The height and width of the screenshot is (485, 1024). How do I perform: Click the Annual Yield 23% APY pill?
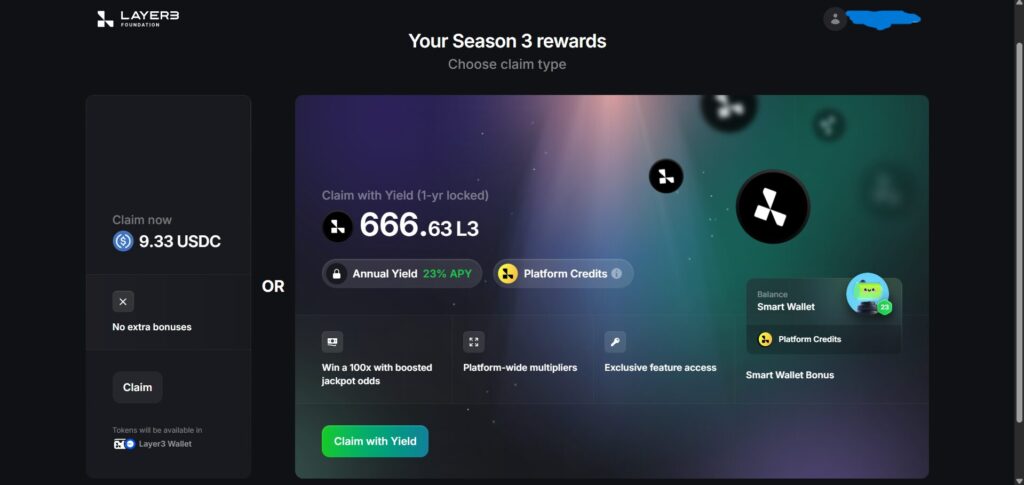(x=402, y=274)
